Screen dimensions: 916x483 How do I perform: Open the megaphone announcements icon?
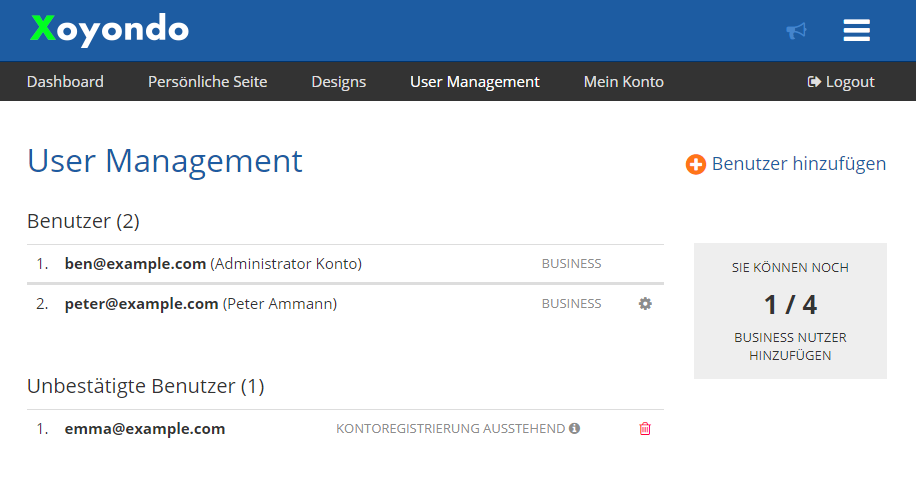(796, 30)
